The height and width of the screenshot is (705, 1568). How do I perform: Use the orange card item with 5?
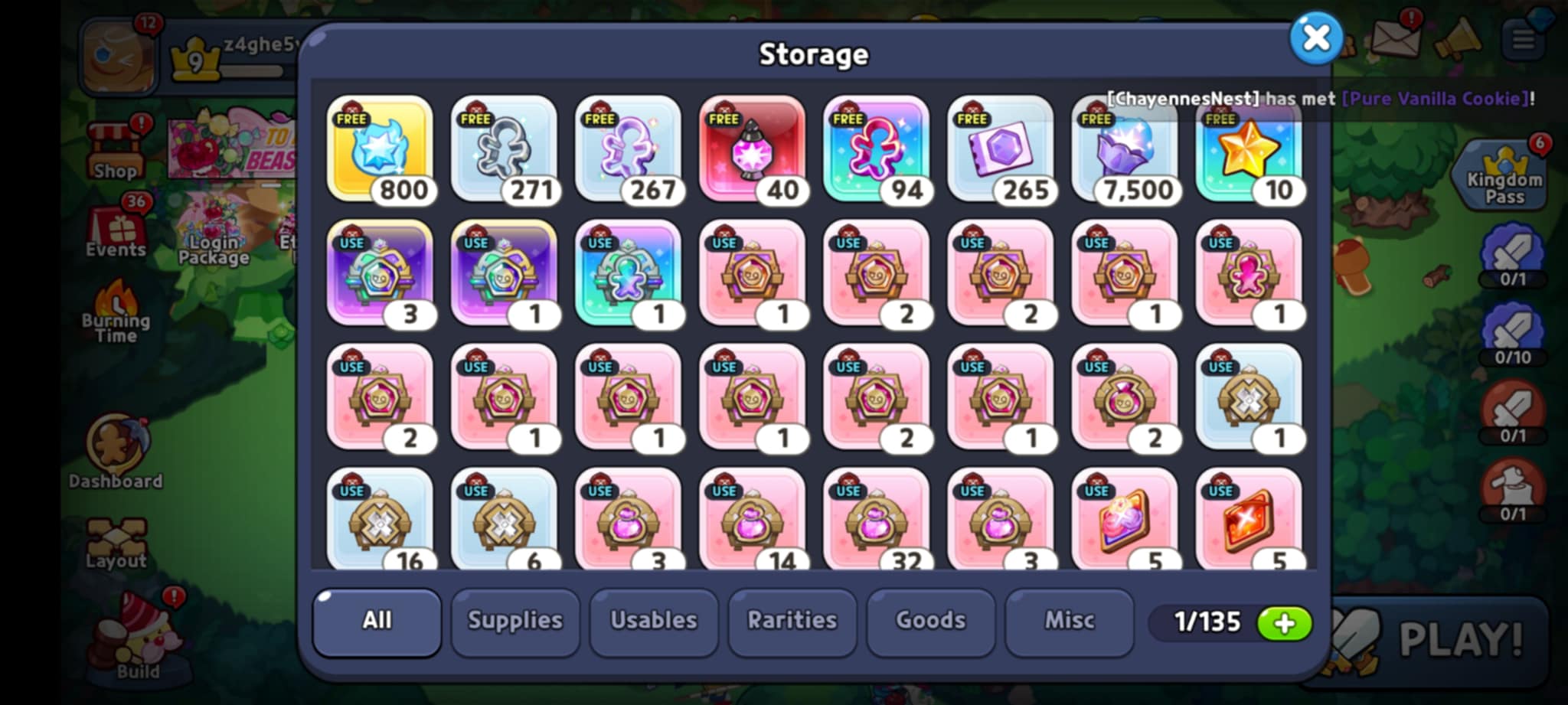pos(1248,519)
